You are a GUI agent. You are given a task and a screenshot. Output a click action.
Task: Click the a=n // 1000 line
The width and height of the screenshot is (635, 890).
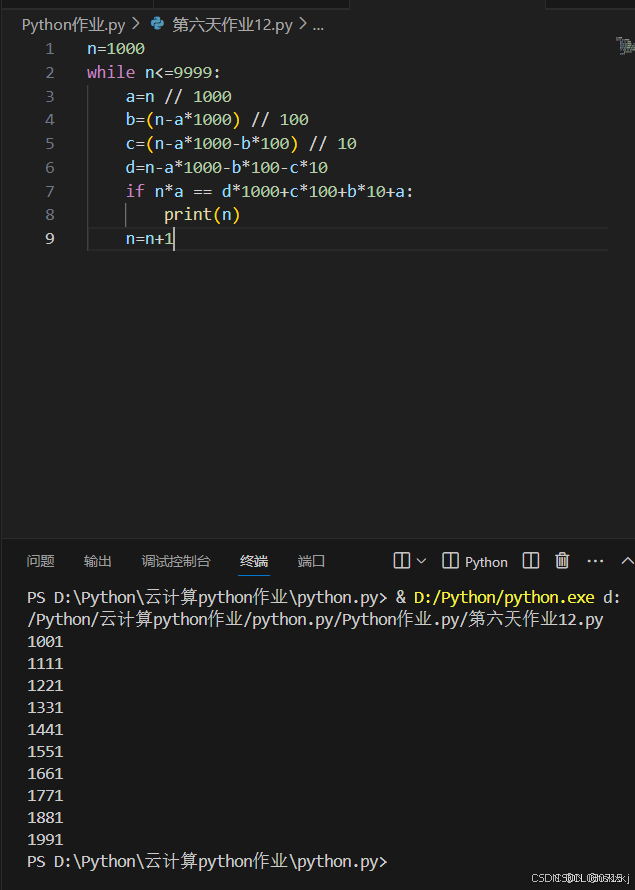click(179, 96)
